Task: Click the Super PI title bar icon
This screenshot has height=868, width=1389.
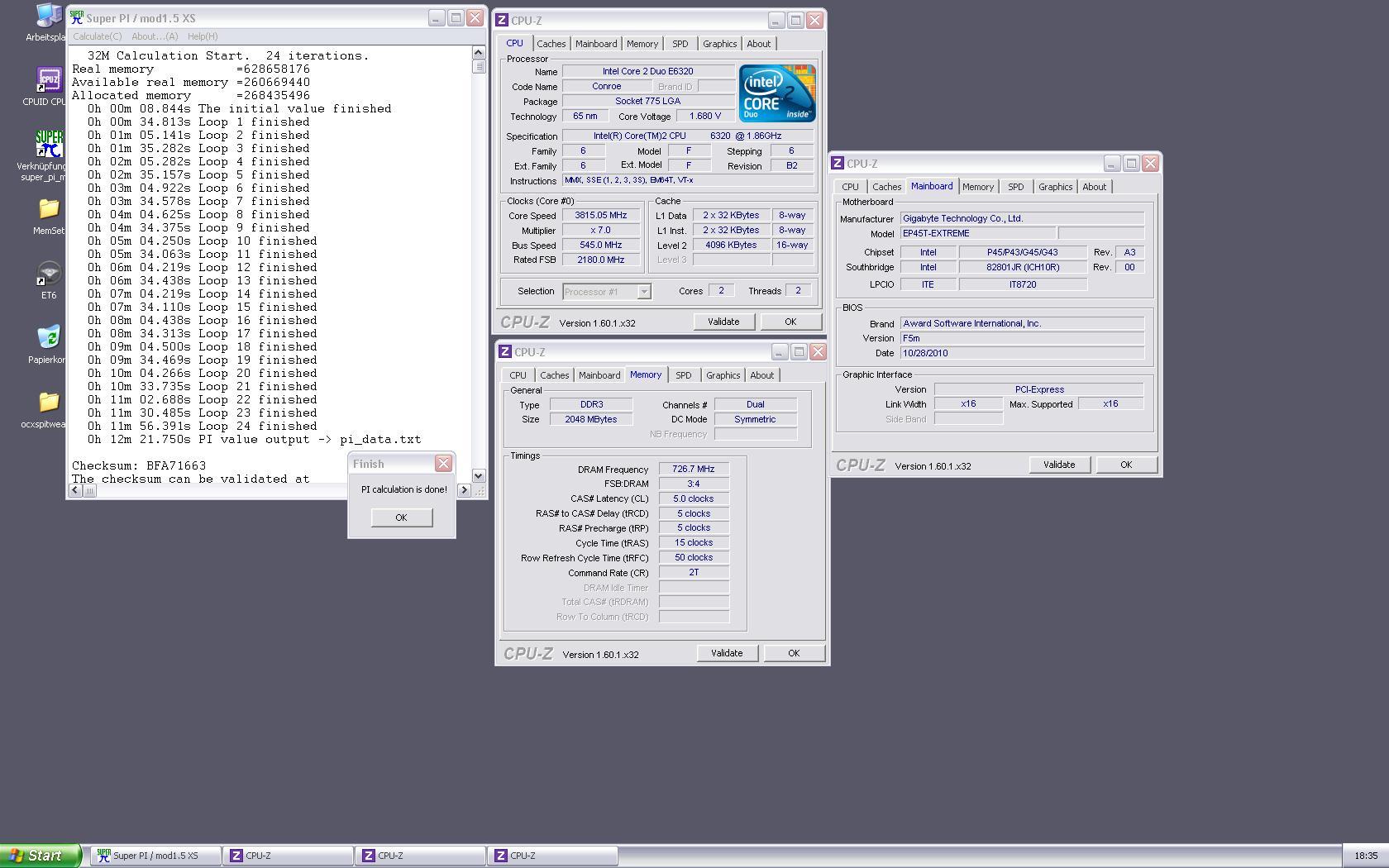Action: 78,17
